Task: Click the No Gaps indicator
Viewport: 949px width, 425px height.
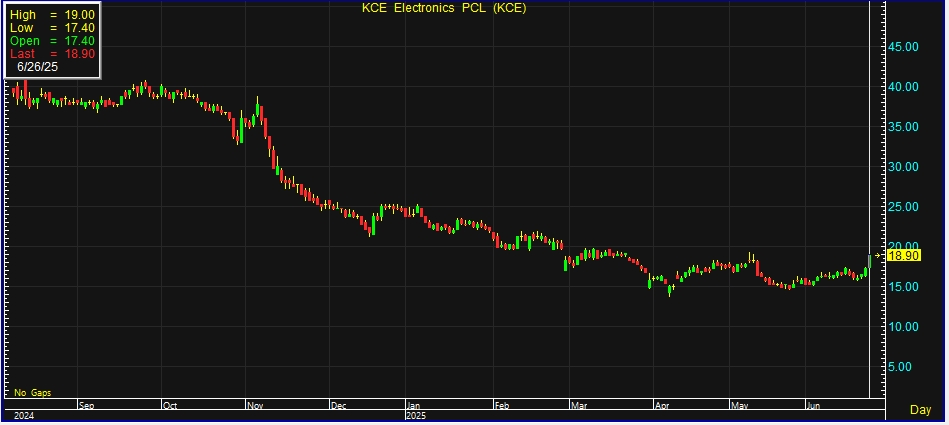Action: click(x=33, y=393)
